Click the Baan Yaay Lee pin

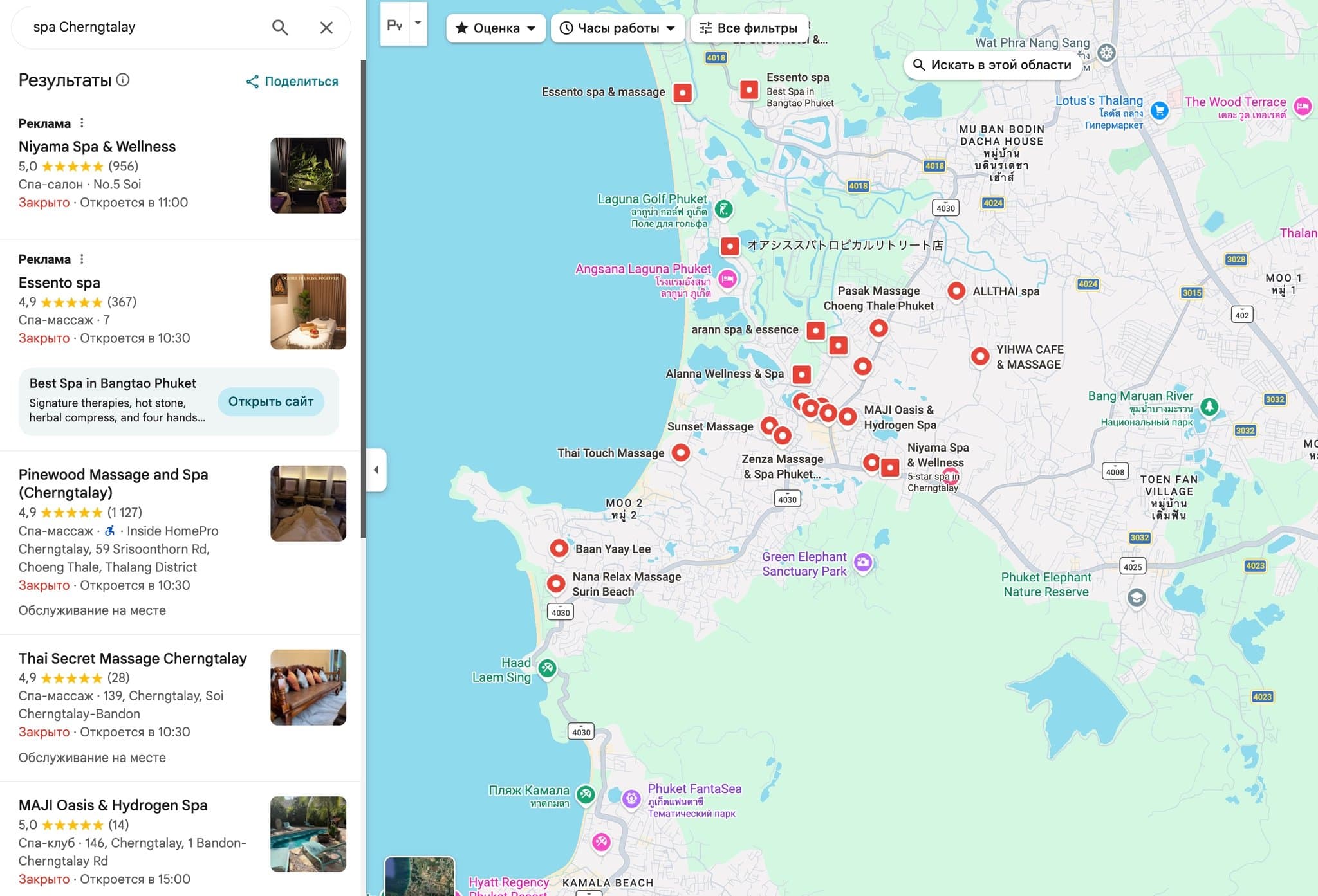559,549
